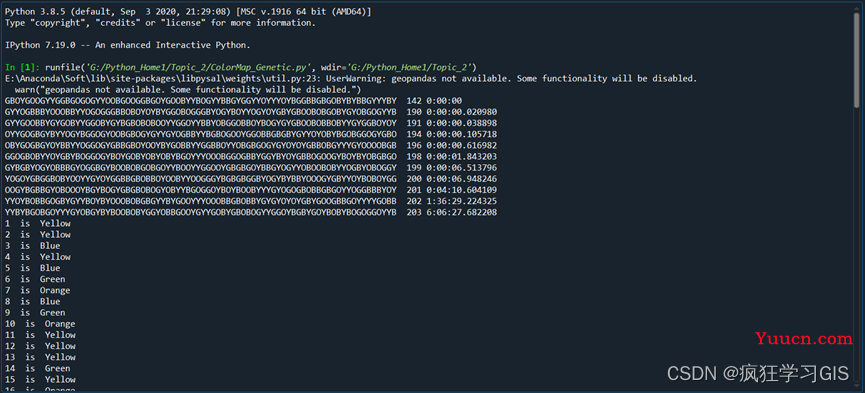Click the 'UserWarning: geopandas not available' line
The height and width of the screenshot is (393, 865).
[351, 78]
